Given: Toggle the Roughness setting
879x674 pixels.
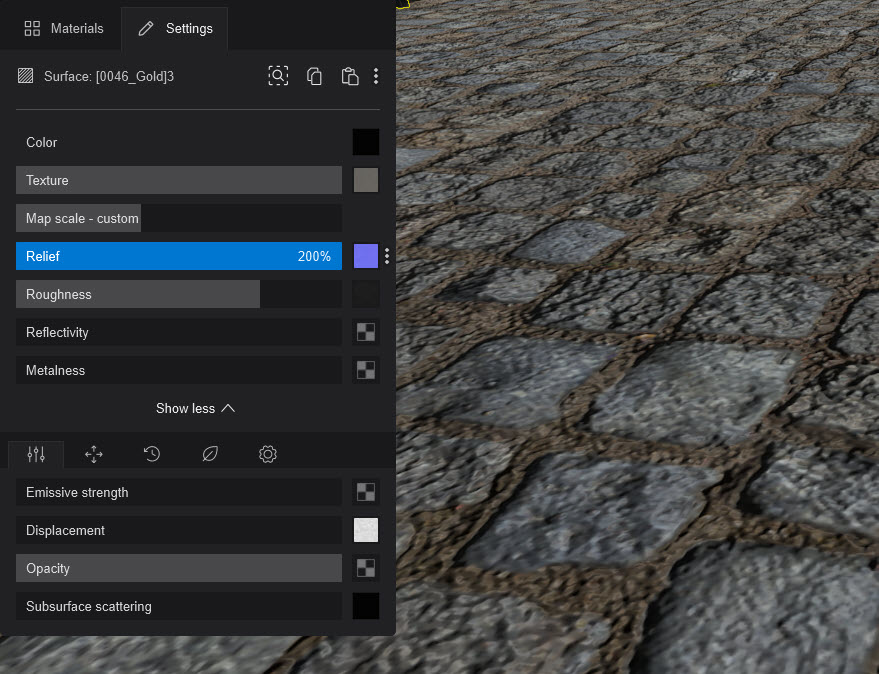Looking at the screenshot, I should (137, 294).
